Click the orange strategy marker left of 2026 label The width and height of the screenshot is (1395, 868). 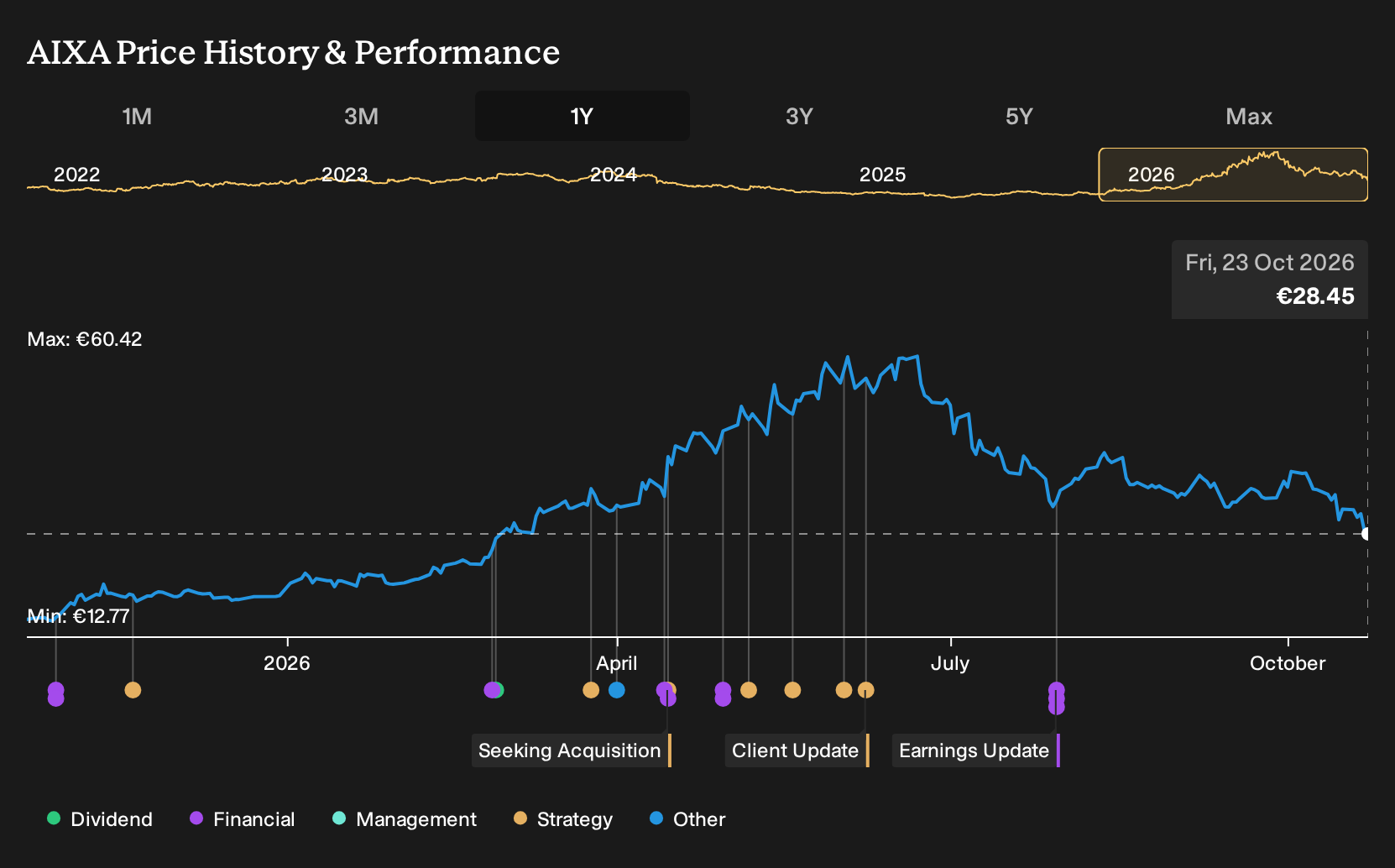click(x=133, y=690)
